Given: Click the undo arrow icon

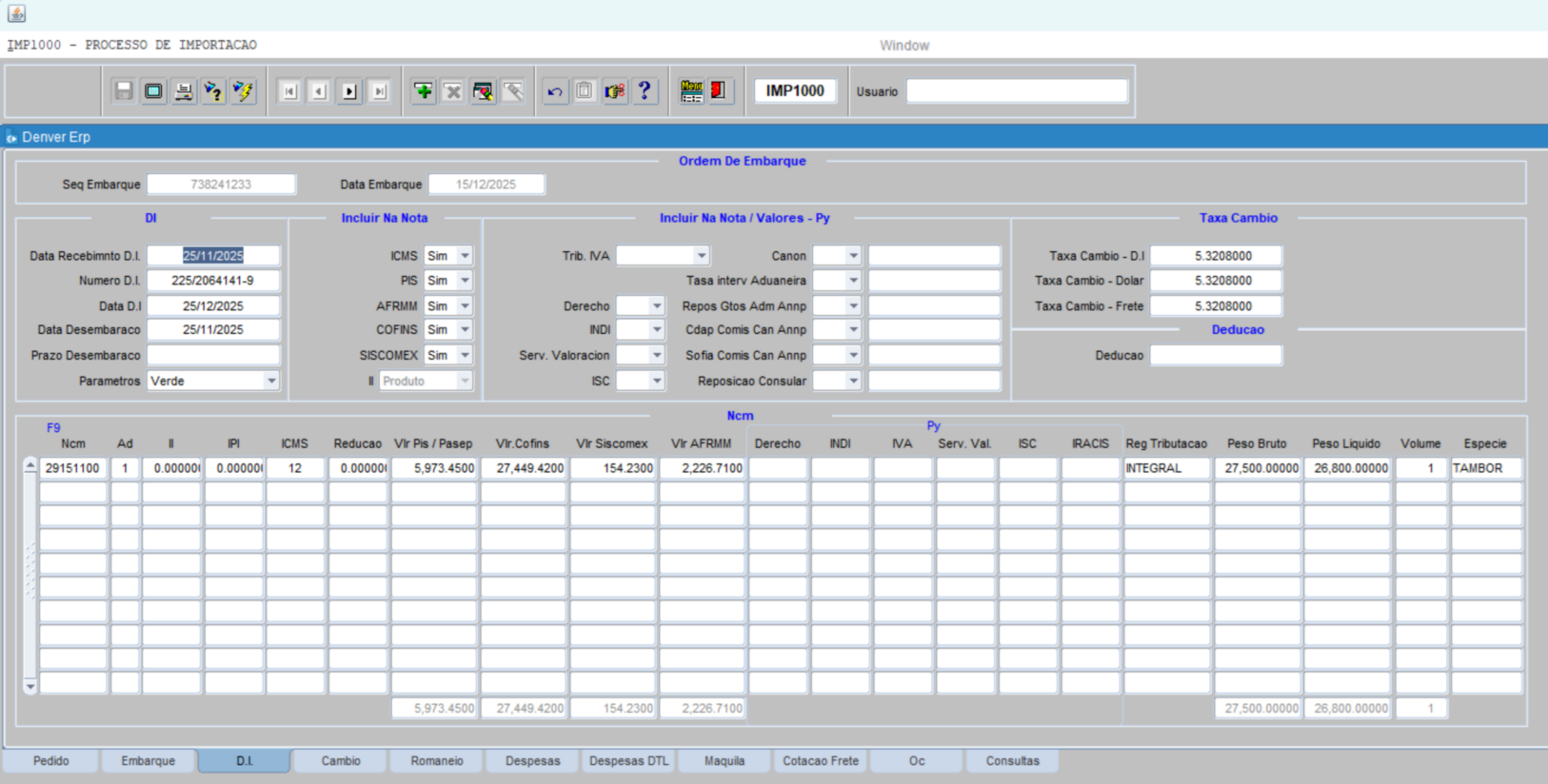Looking at the screenshot, I should 555,91.
